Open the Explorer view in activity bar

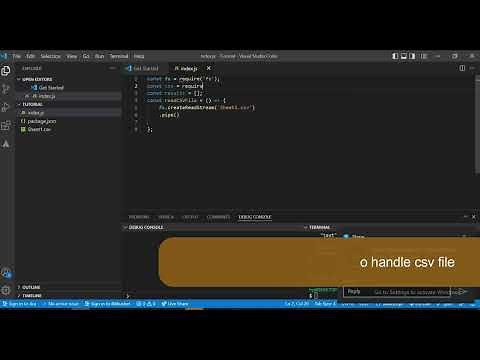click(6, 71)
